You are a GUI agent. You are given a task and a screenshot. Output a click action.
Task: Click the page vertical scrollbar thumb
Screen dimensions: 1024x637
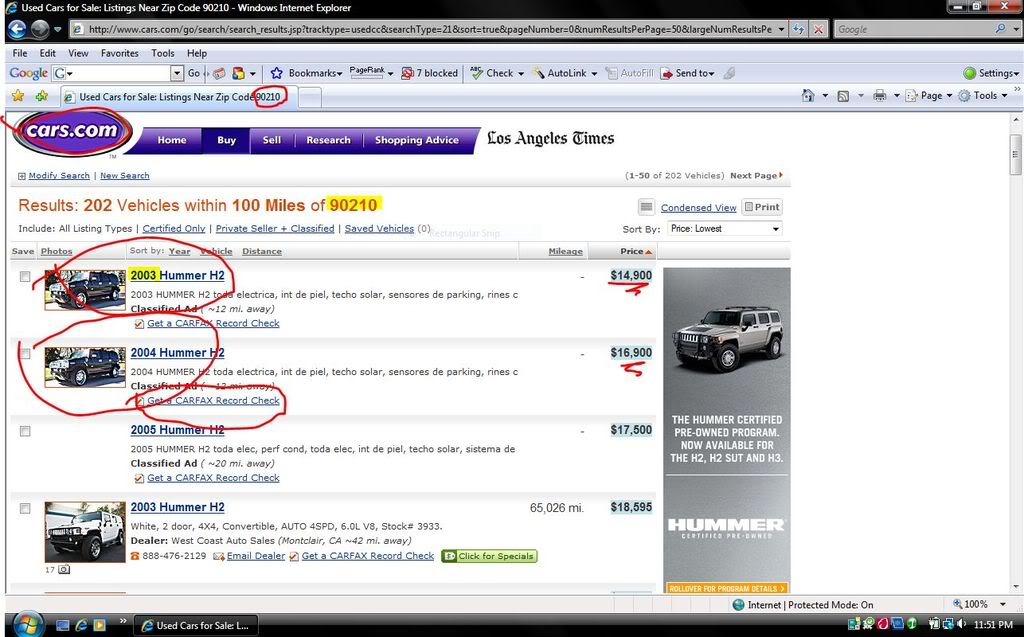click(1015, 155)
